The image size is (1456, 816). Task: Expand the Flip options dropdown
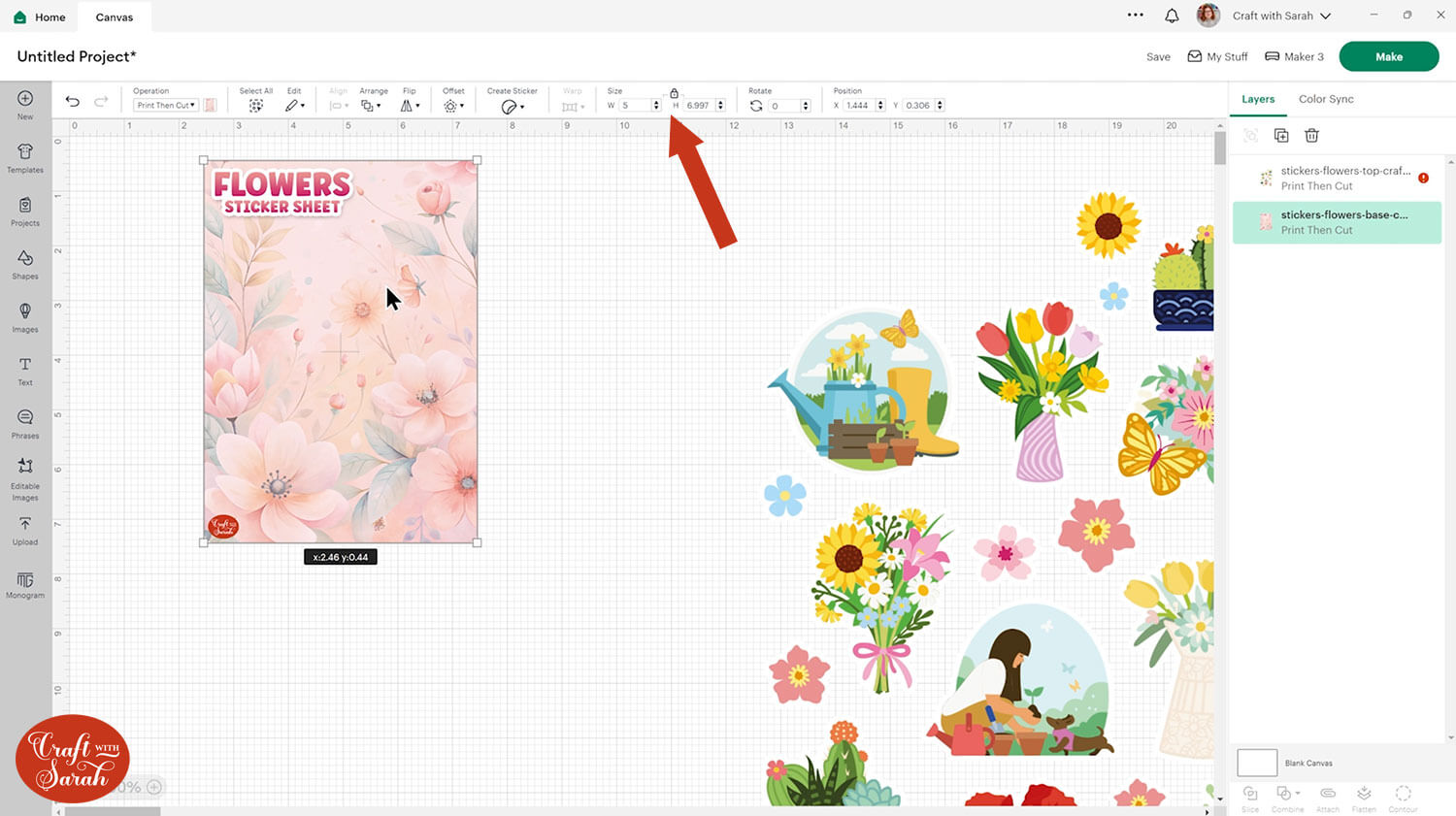pyautogui.click(x=411, y=106)
